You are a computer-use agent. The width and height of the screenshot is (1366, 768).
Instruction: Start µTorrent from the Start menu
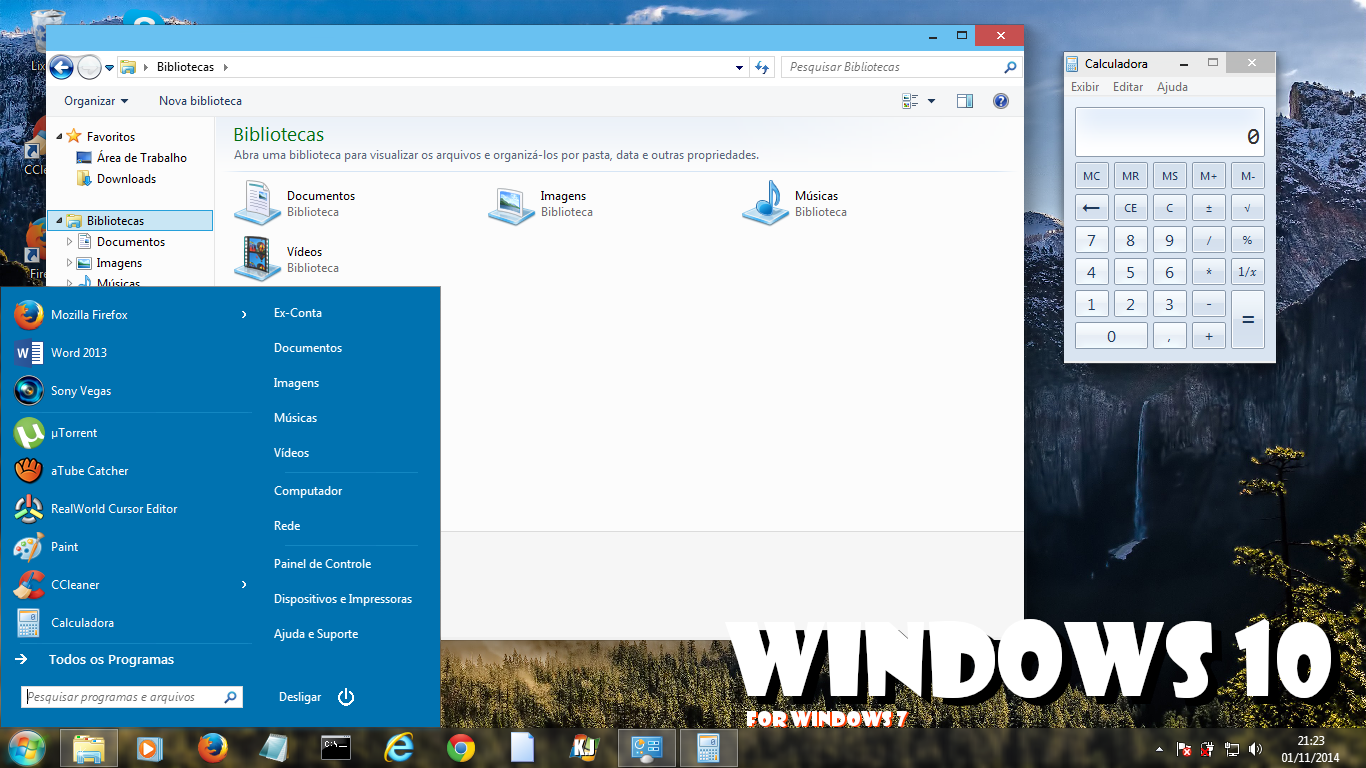(131, 433)
